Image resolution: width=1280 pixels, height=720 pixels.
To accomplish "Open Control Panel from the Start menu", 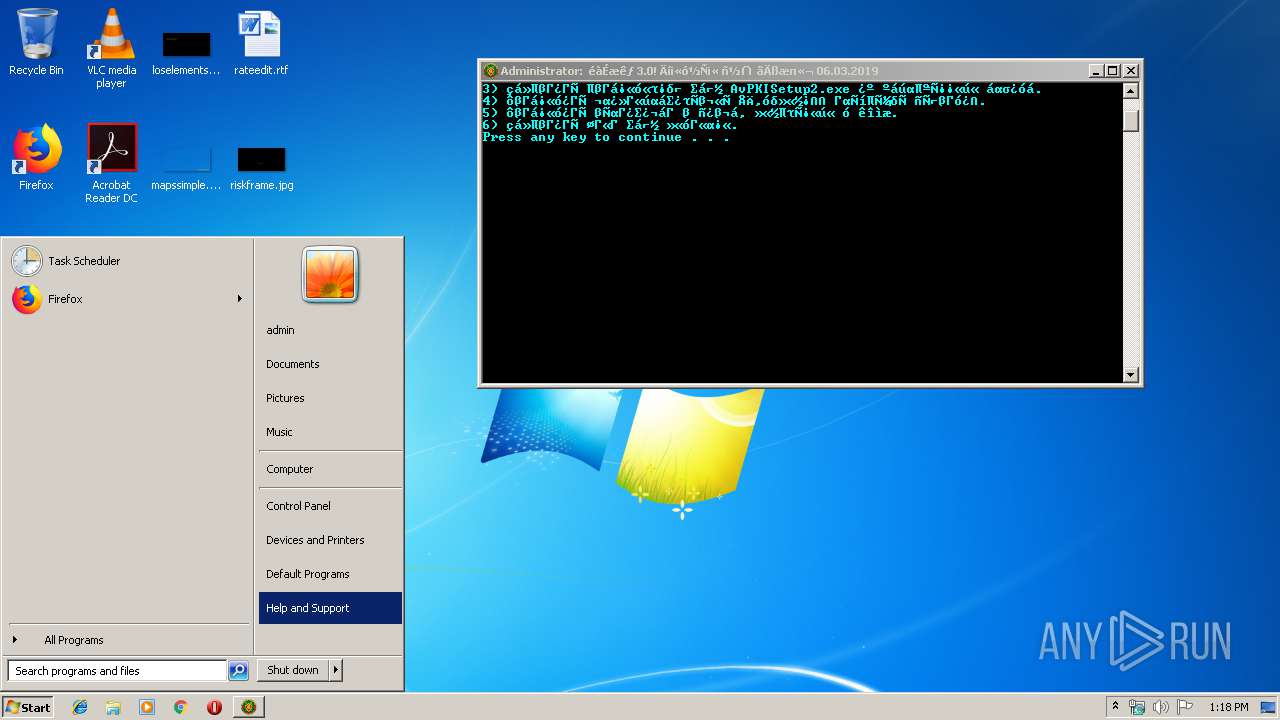I will [330, 506].
